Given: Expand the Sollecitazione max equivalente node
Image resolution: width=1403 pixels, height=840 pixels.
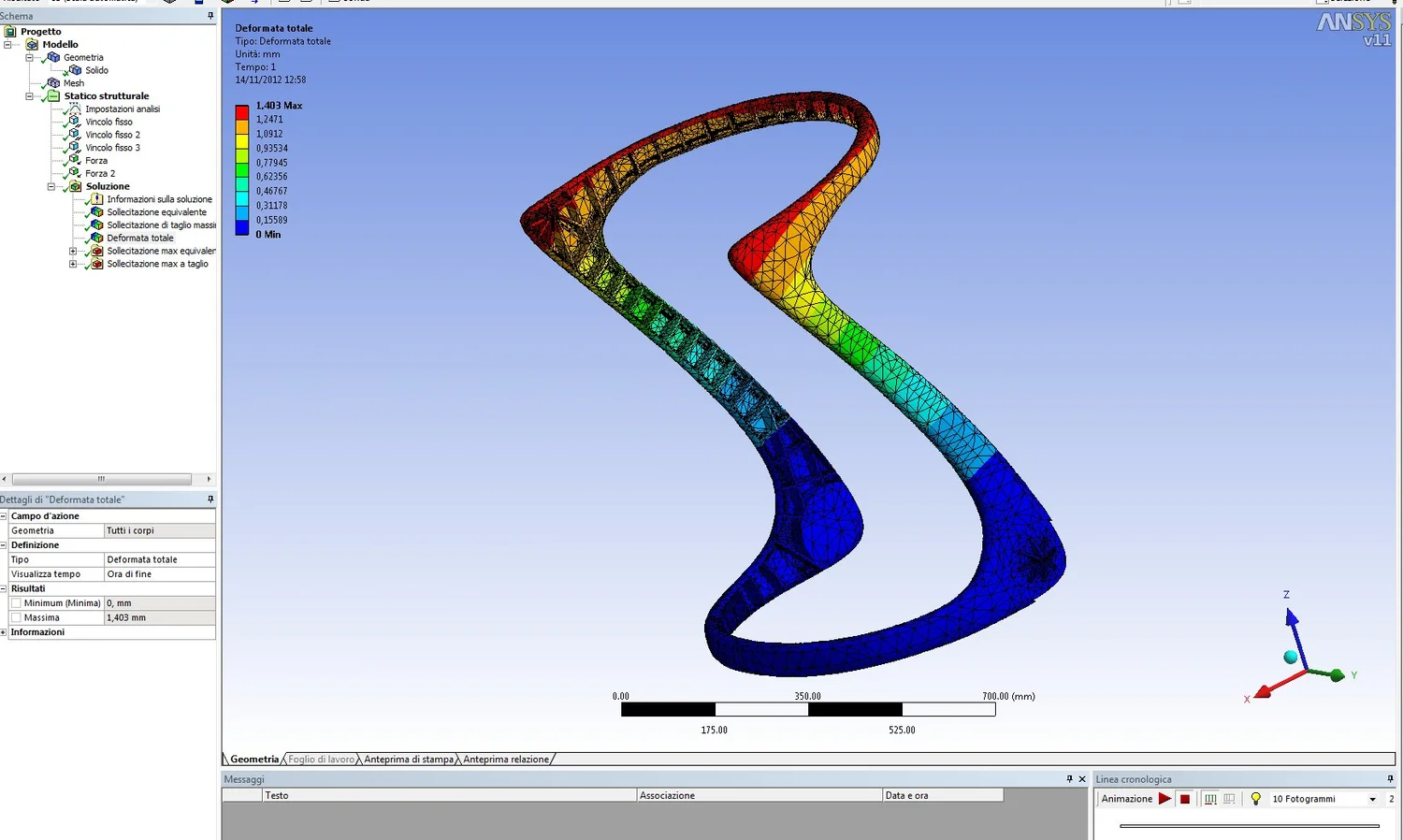Looking at the screenshot, I should click(x=73, y=251).
